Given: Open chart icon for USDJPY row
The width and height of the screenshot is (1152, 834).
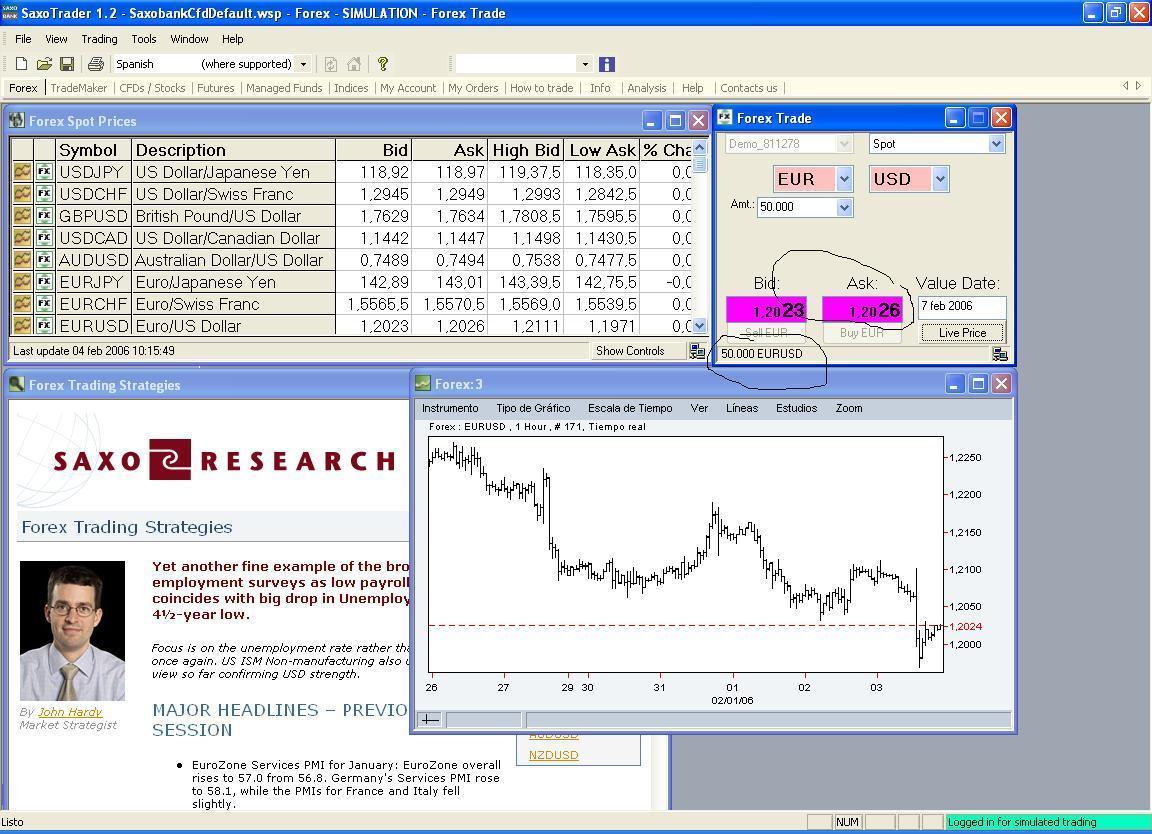Looking at the screenshot, I should 22,172.
